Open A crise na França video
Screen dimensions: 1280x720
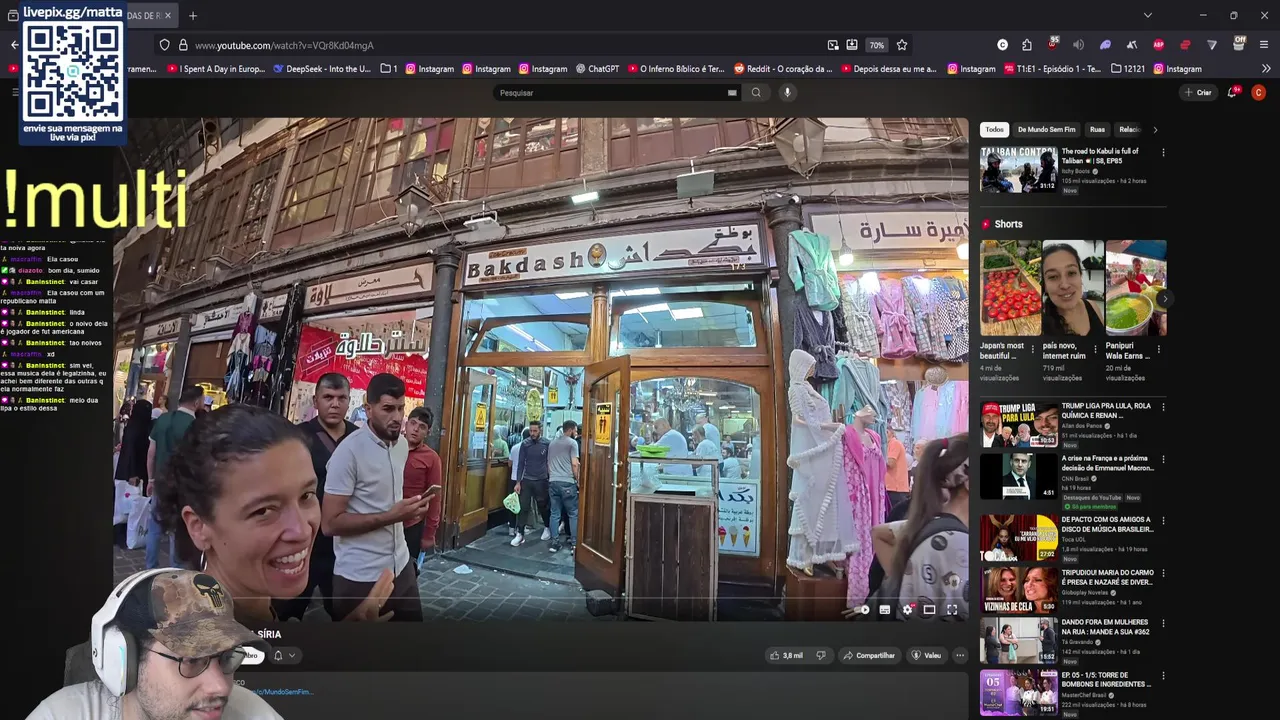click(x=1018, y=477)
